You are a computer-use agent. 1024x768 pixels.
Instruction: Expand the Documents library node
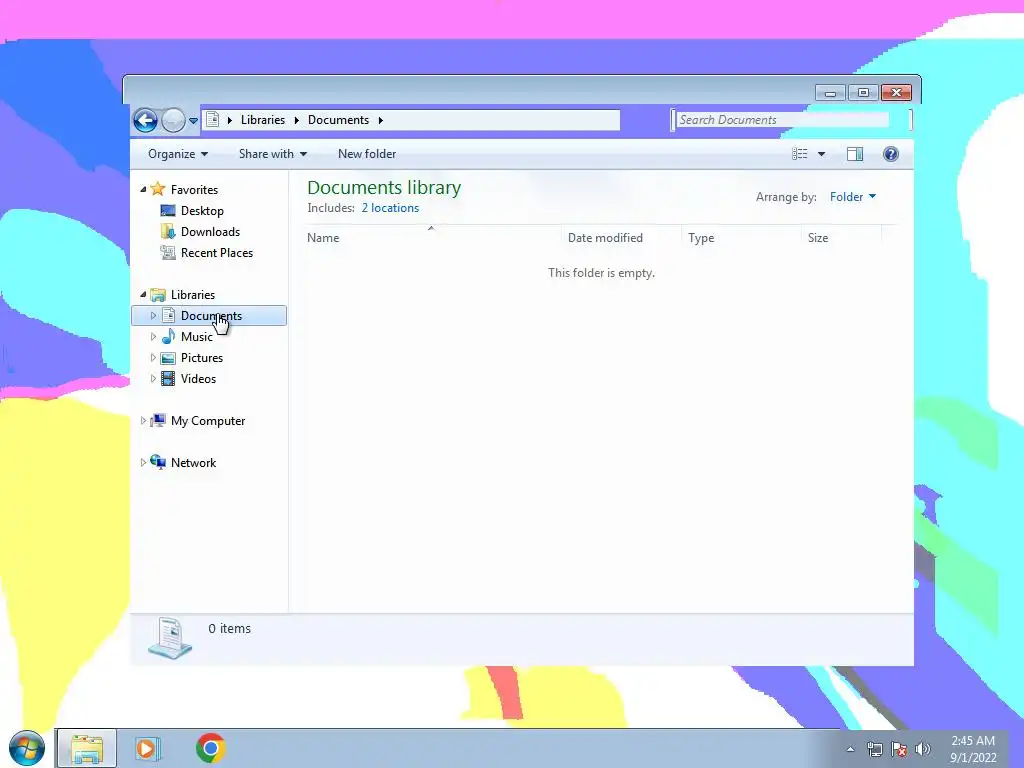tap(153, 315)
